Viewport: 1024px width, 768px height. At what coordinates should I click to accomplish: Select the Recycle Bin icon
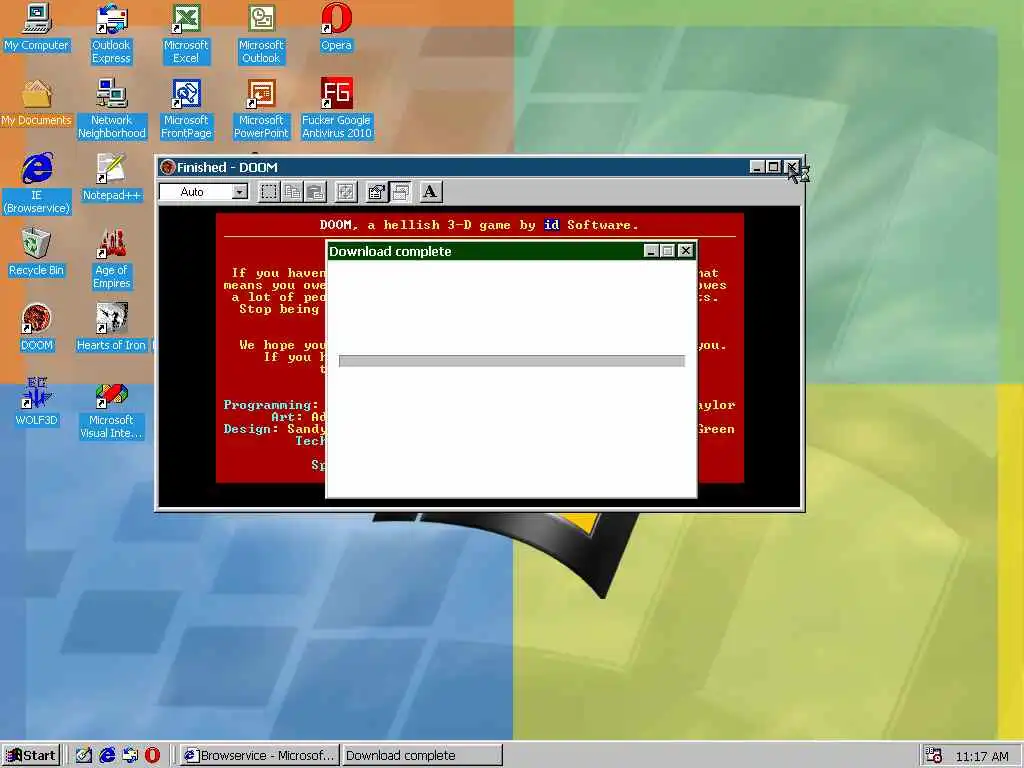pos(37,253)
